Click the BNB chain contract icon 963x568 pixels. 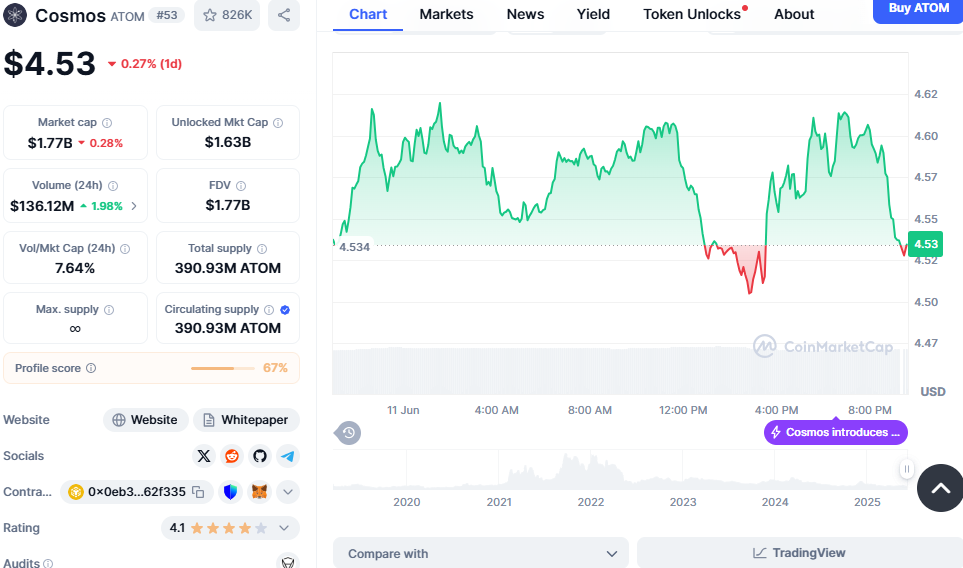(76, 492)
